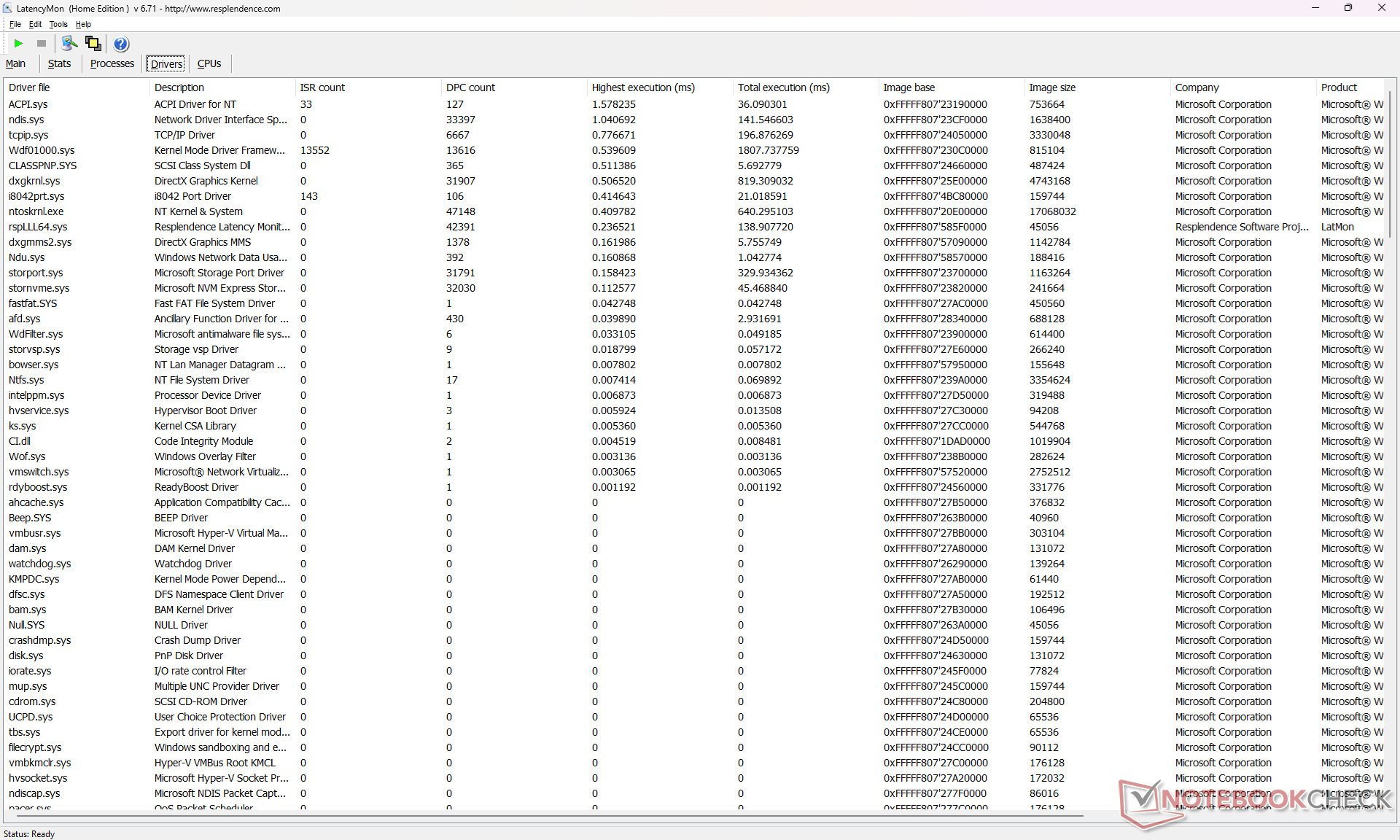
Task: Select the rspLLL64.sys driver row
Action: click(x=38, y=227)
